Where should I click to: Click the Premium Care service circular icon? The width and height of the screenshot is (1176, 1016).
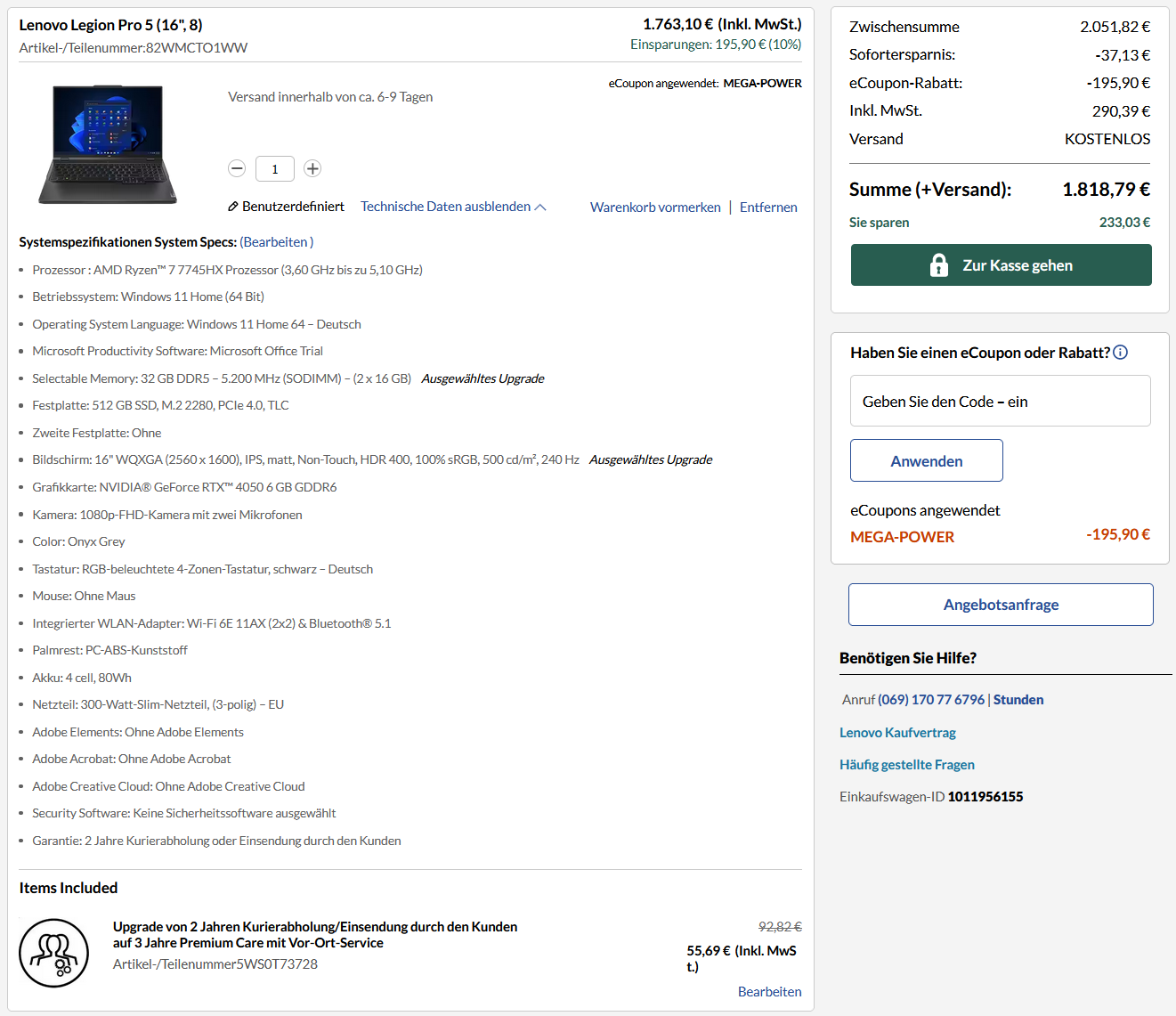tap(53, 953)
